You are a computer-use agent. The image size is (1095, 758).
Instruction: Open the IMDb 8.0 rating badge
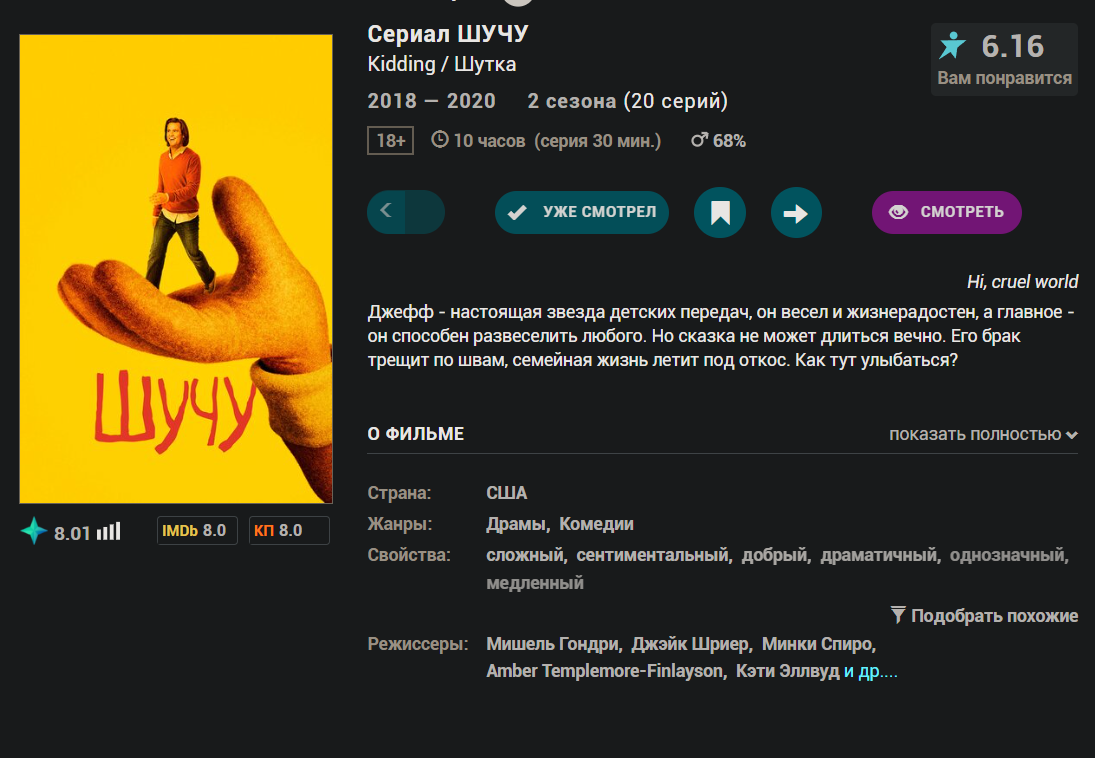tap(197, 531)
